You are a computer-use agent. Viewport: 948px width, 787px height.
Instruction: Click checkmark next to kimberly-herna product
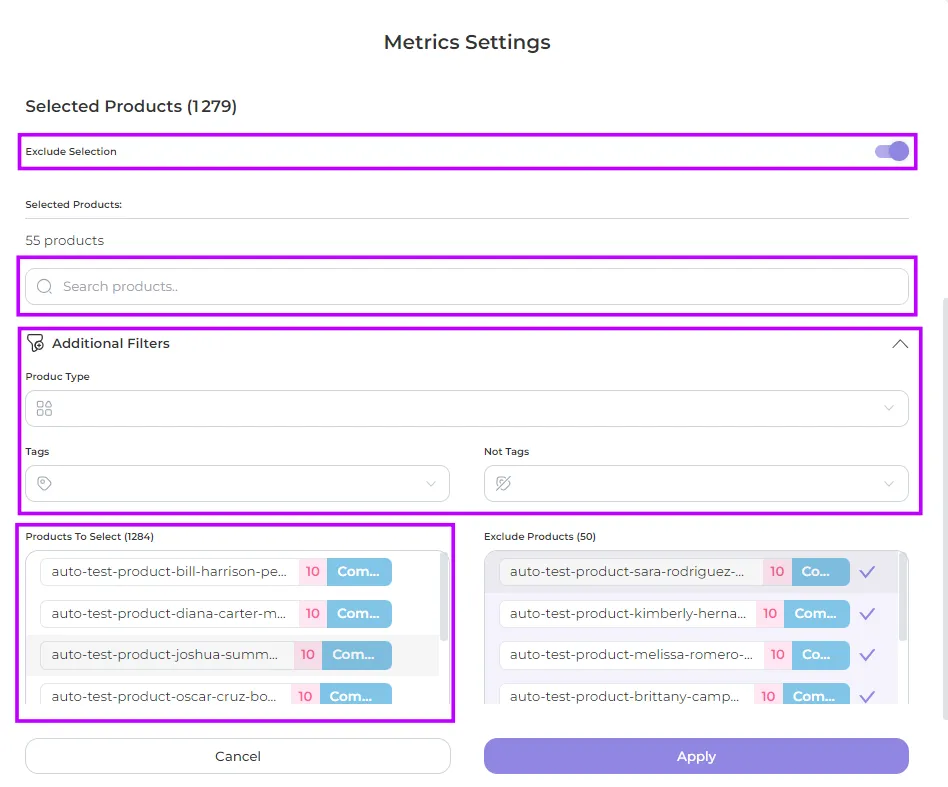coord(867,613)
